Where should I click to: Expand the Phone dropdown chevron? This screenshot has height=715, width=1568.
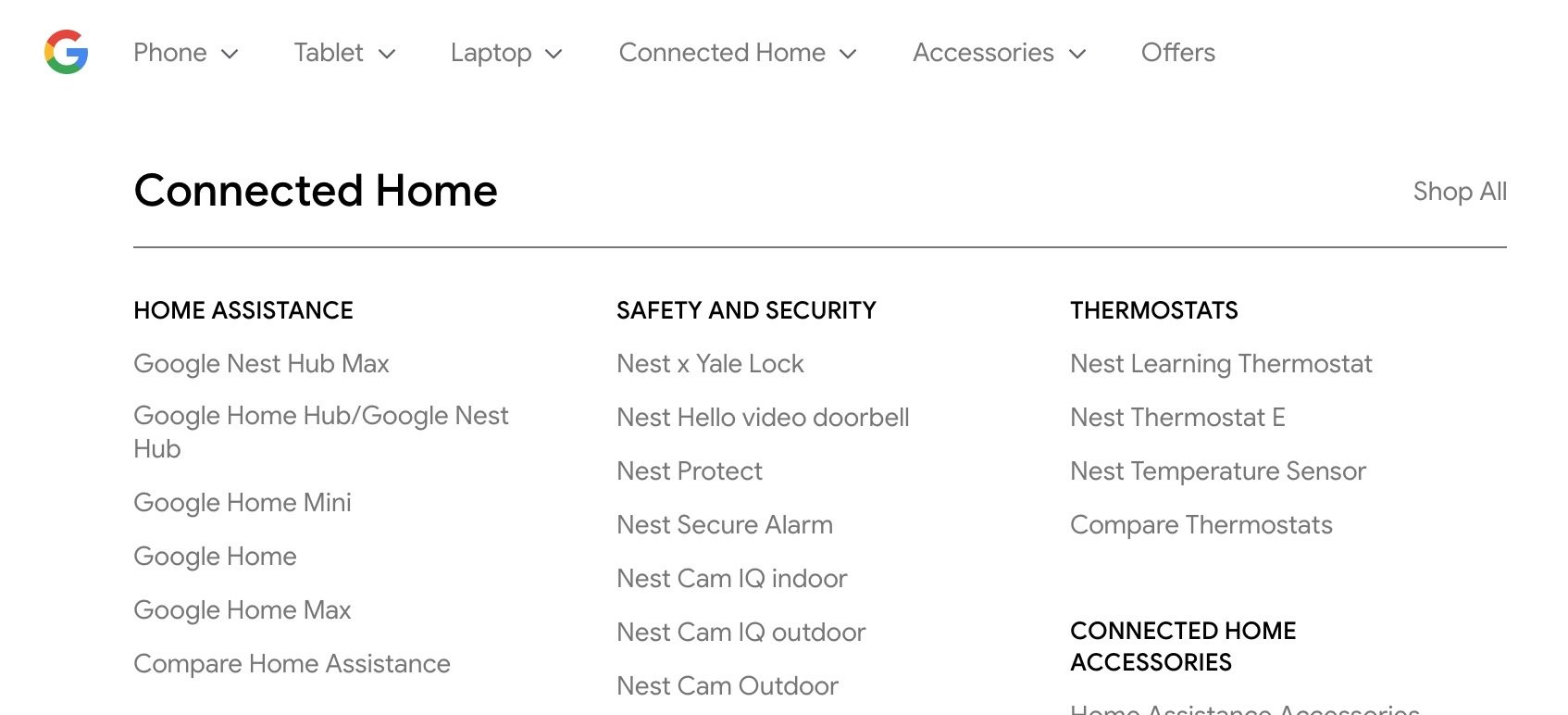(230, 54)
